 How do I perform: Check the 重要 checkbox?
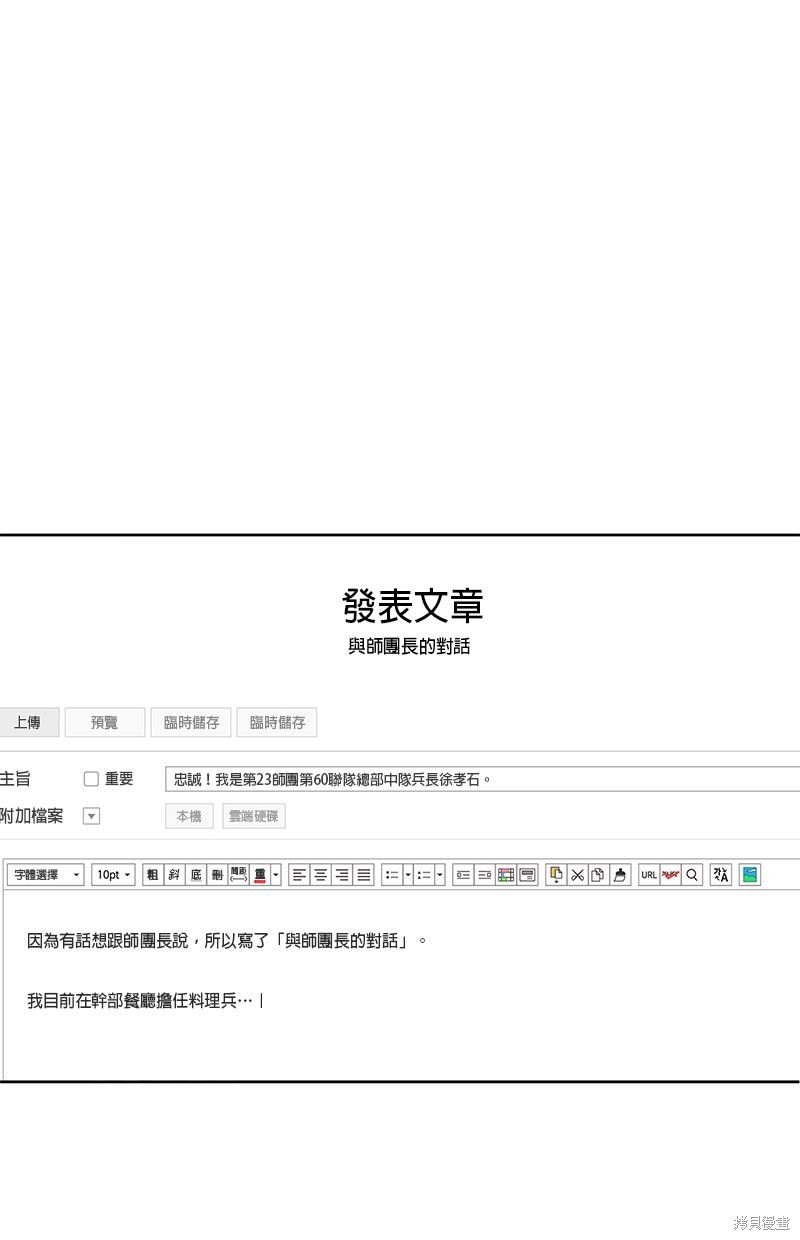[91, 779]
